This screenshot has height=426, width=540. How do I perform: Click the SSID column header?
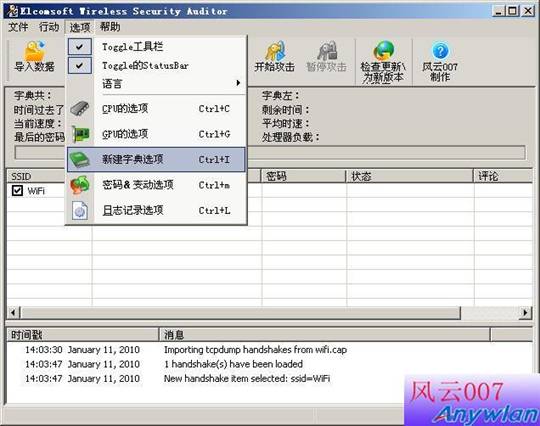click(x=36, y=176)
